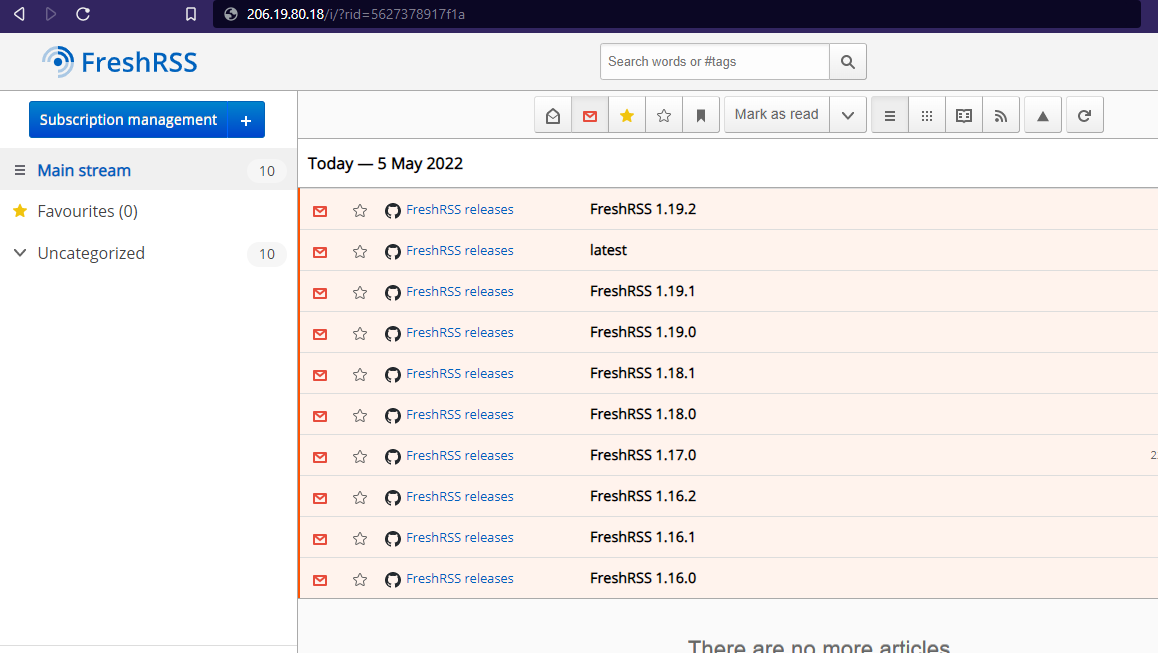This screenshot has height=653, width=1158.
Task: Mark FreshRSS 1.16.1 as read
Action: point(320,539)
